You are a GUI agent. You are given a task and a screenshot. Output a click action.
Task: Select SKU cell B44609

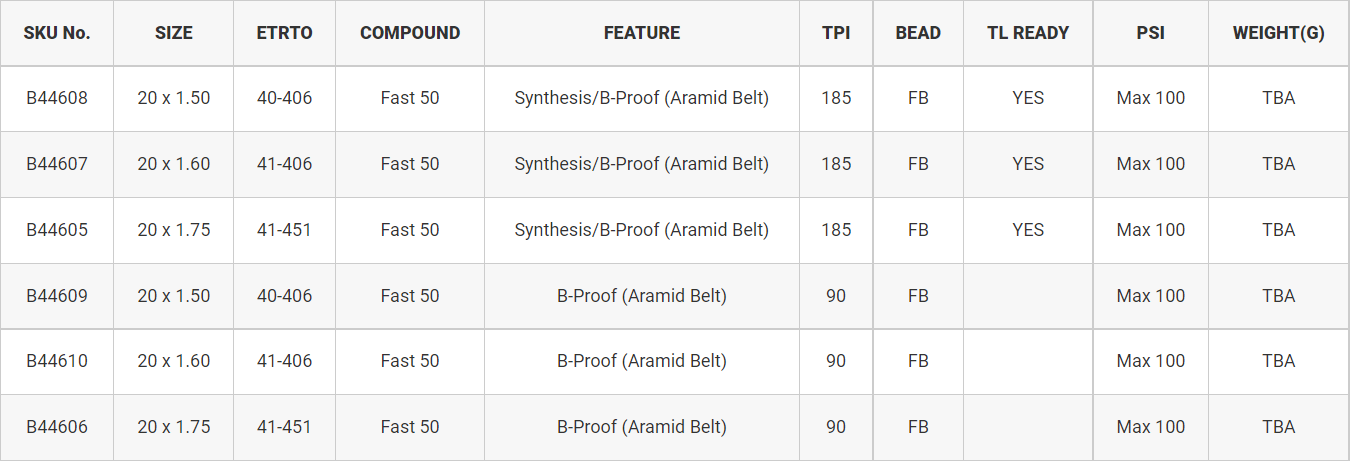(57, 296)
